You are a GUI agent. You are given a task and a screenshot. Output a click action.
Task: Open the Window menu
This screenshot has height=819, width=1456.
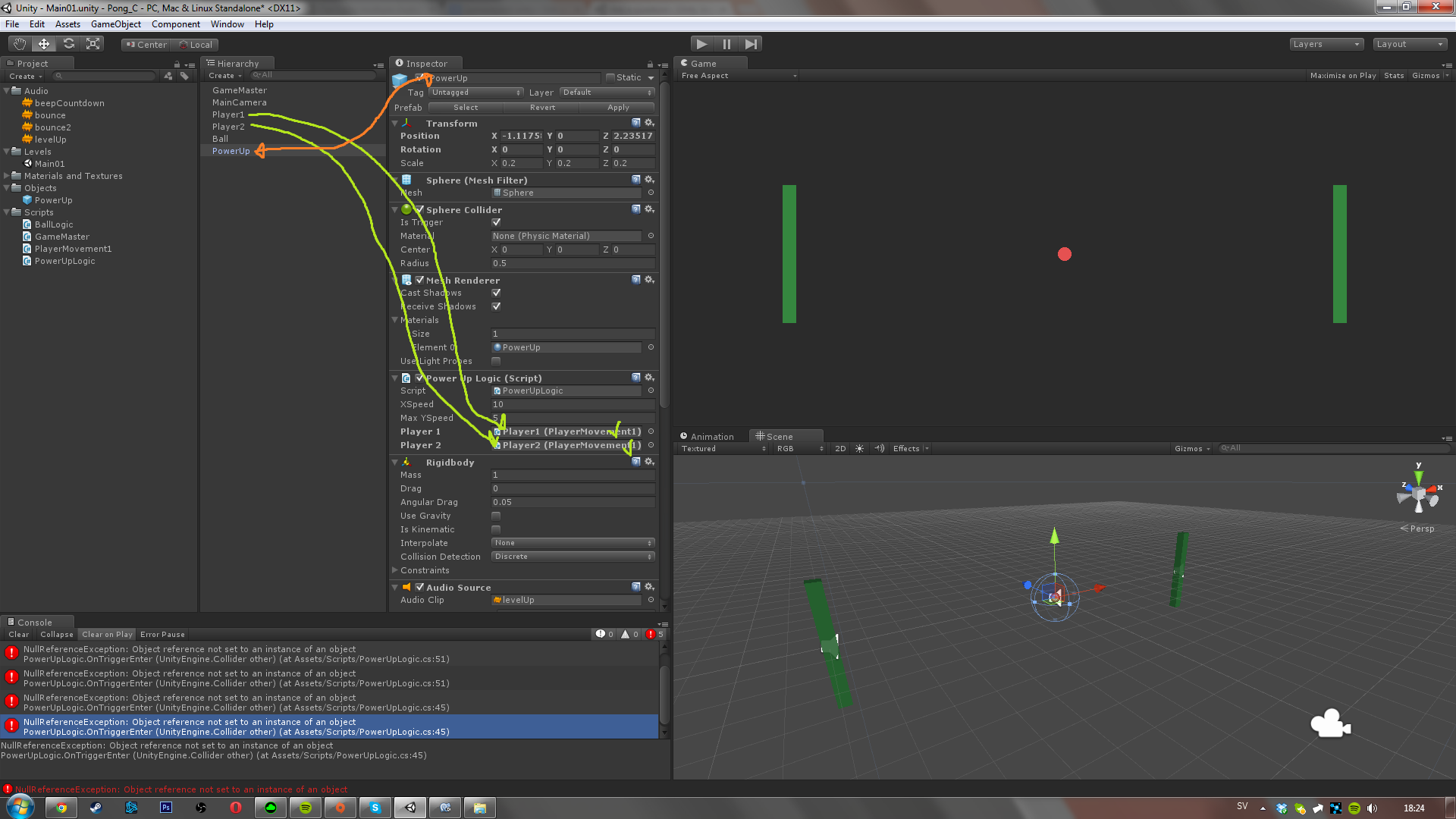[227, 24]
